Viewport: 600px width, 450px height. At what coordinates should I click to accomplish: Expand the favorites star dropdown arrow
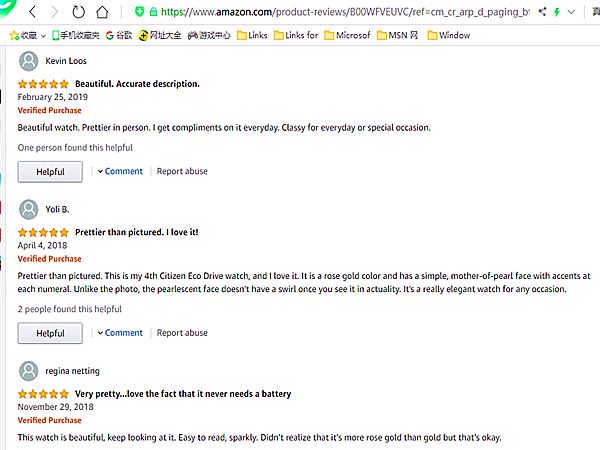pos(43,35)
